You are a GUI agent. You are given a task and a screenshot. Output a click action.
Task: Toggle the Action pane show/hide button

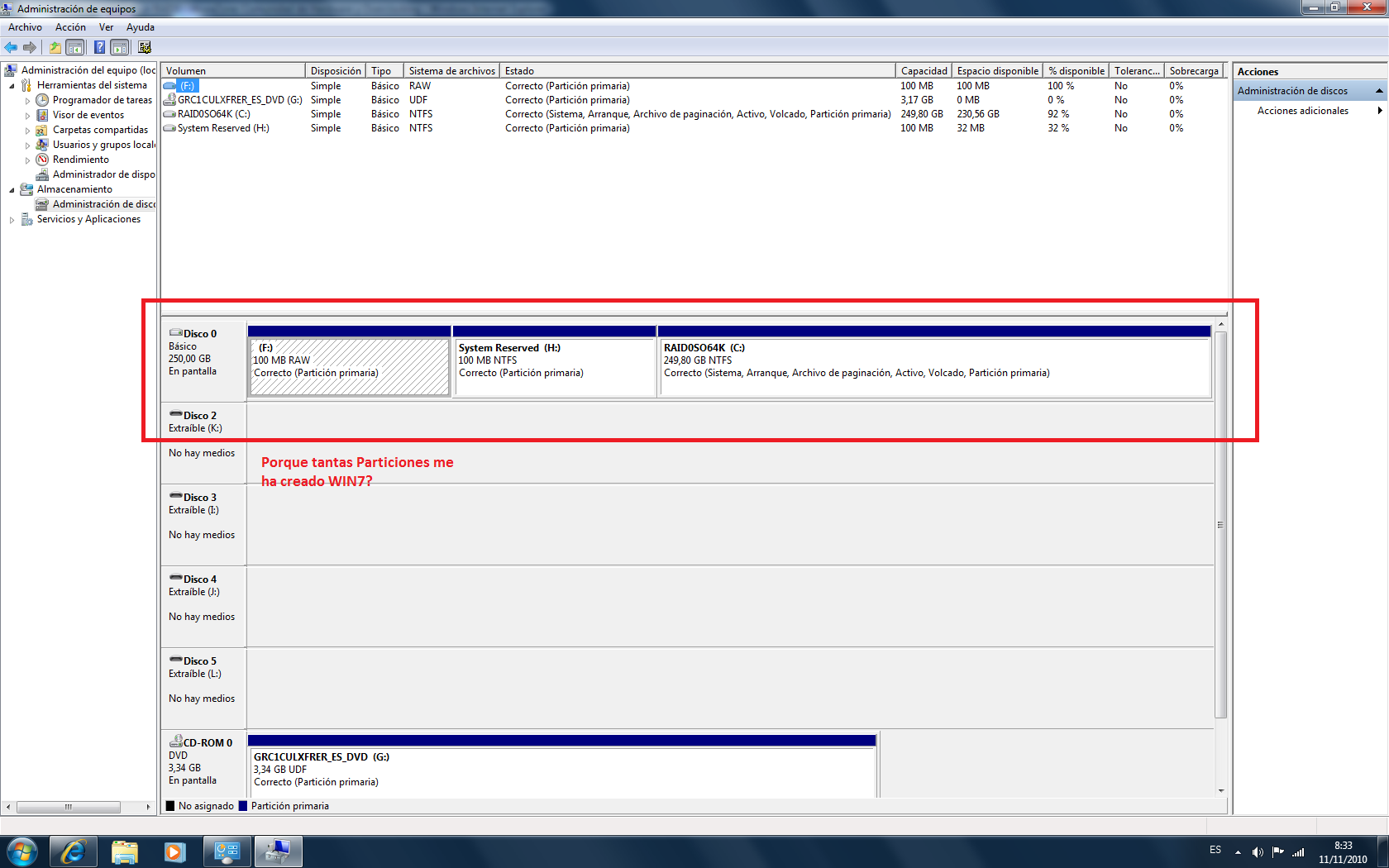point(120,47)
